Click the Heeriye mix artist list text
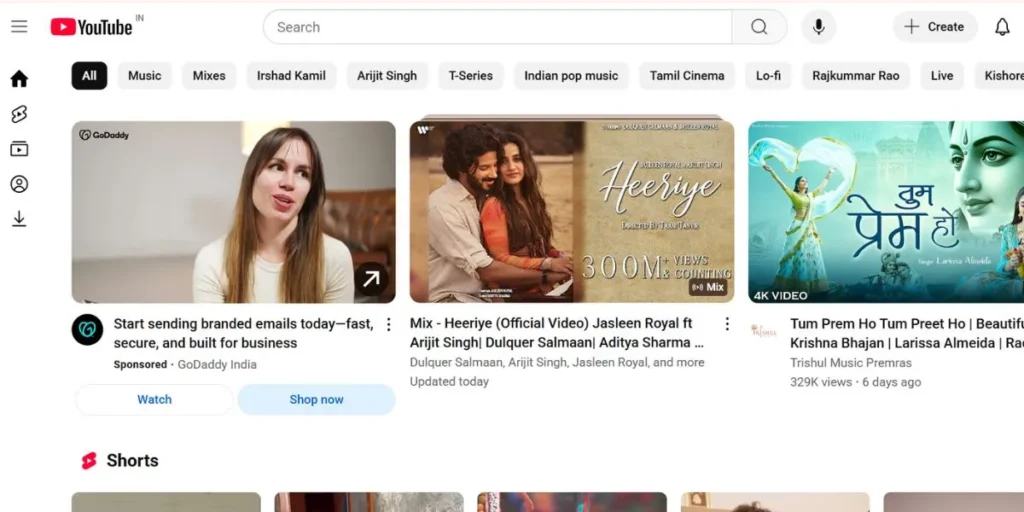This screenshot has width=1024, height=512. [x=557, y=362]
